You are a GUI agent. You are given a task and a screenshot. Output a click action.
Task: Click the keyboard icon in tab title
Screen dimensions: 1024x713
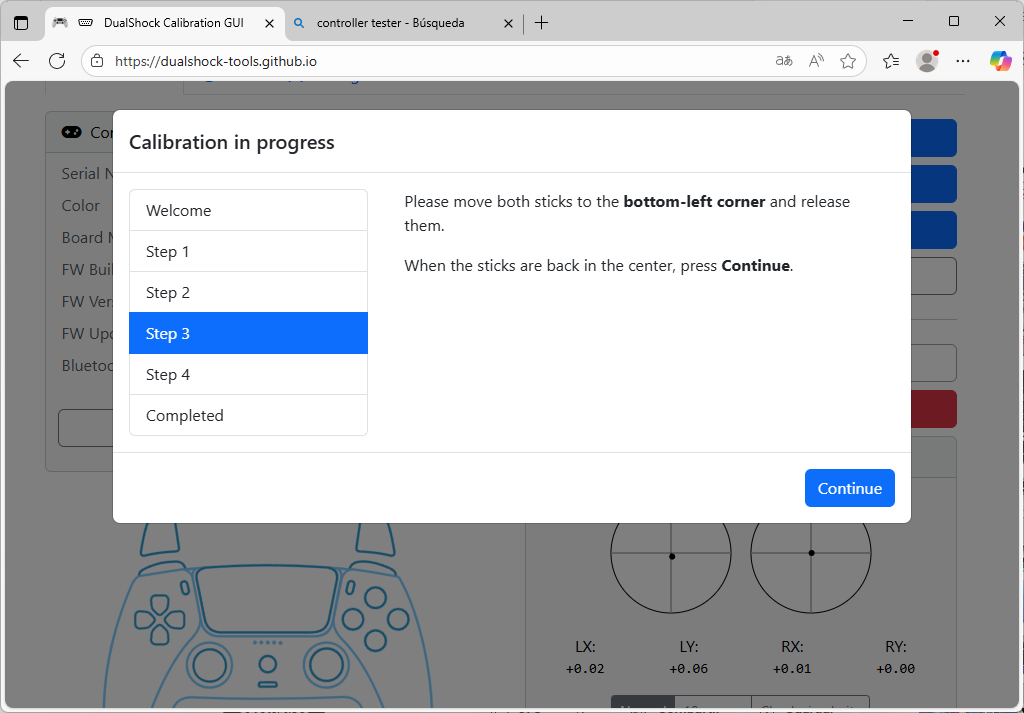click(x=85, y=23)
